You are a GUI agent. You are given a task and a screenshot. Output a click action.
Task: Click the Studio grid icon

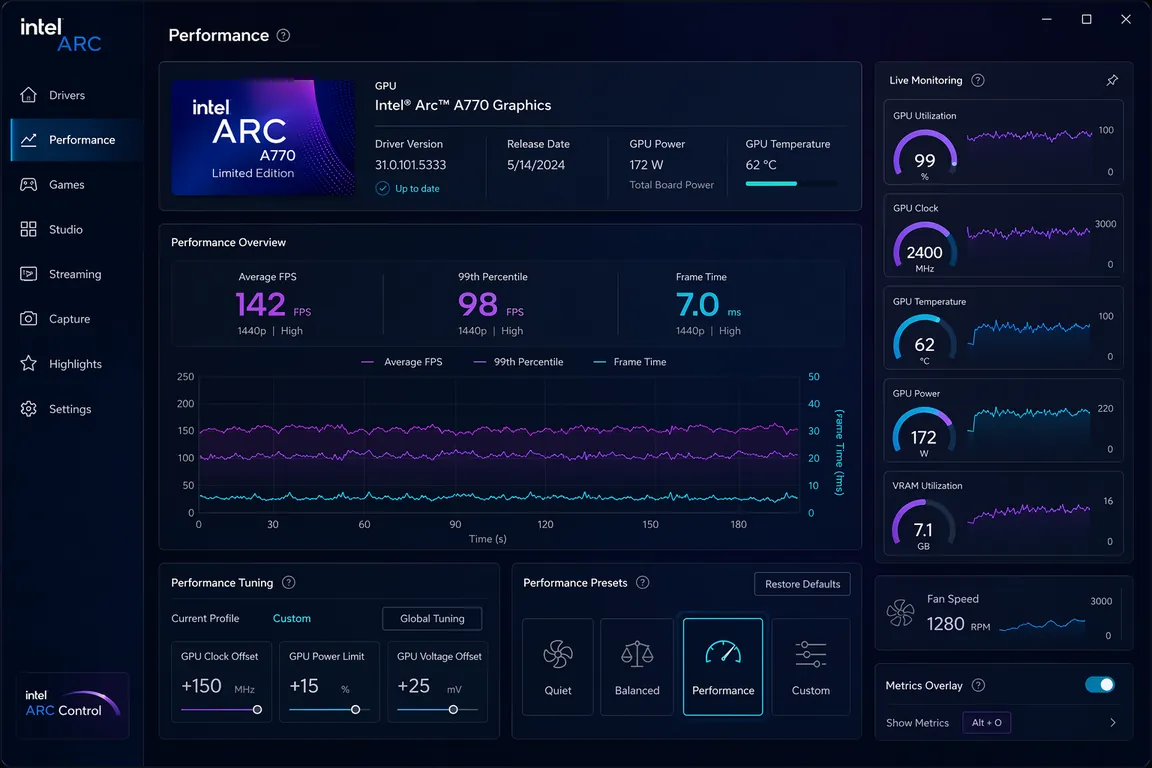[29, 229]
